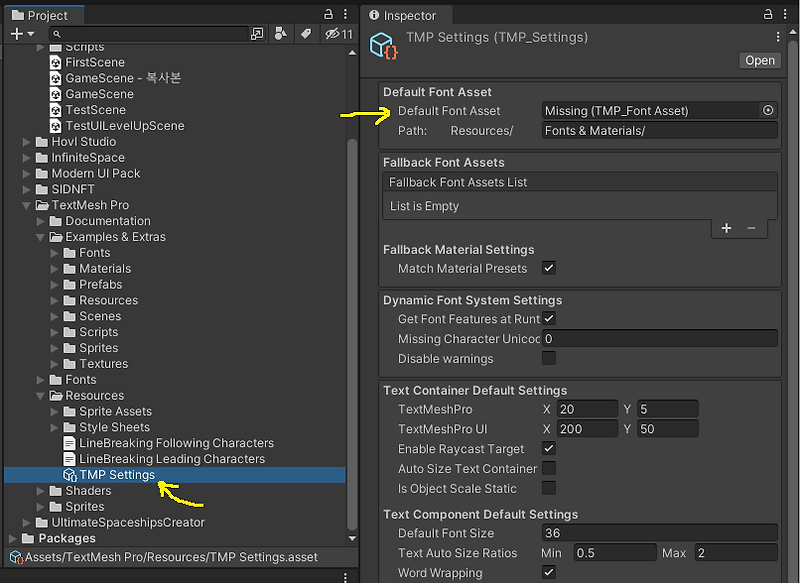800x583 pixels.
Task: Click the Search by Type icon
Action: click(x=281, y=34)
